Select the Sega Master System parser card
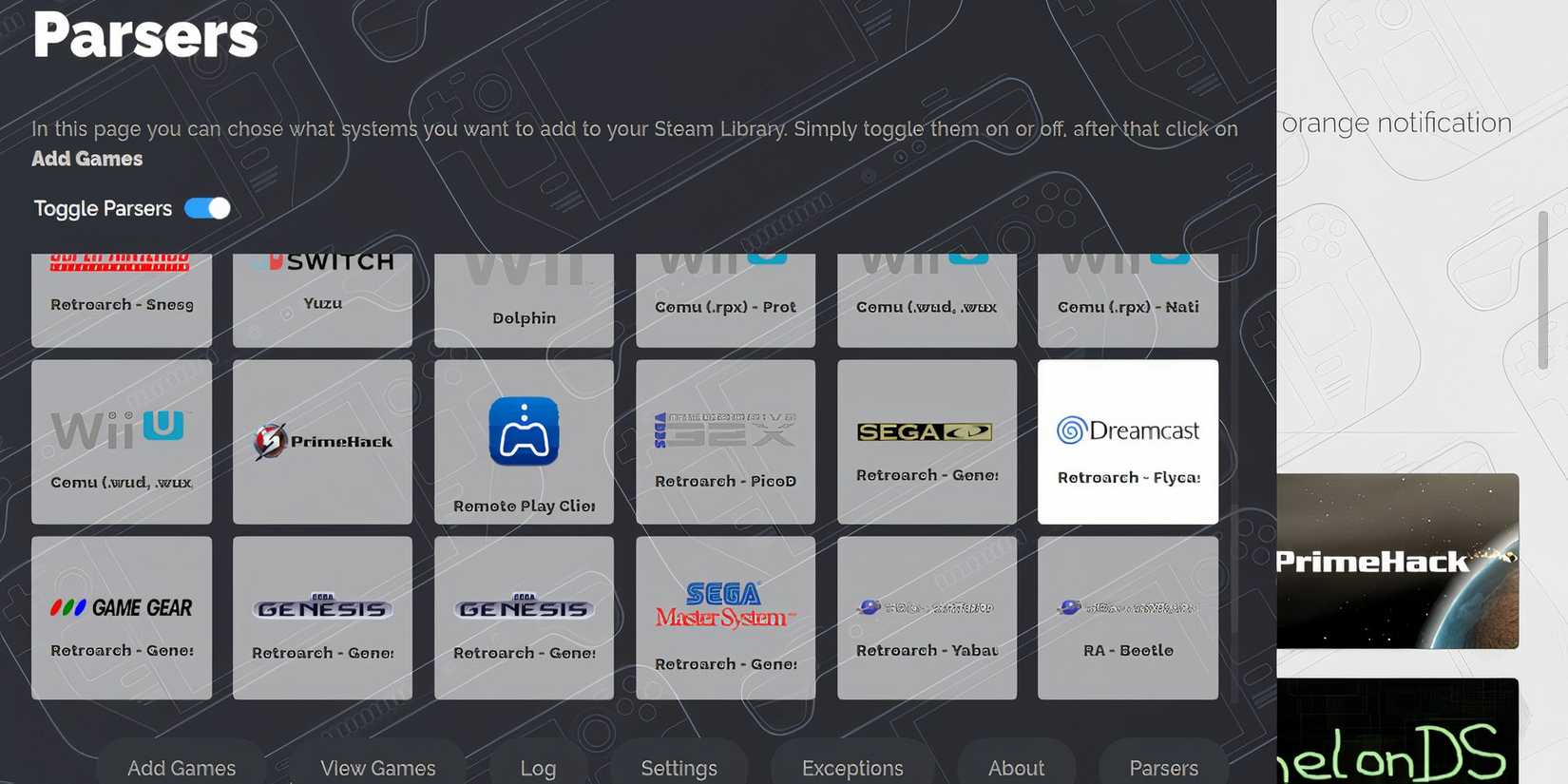The image size is (1568, 784). [725, 618]
